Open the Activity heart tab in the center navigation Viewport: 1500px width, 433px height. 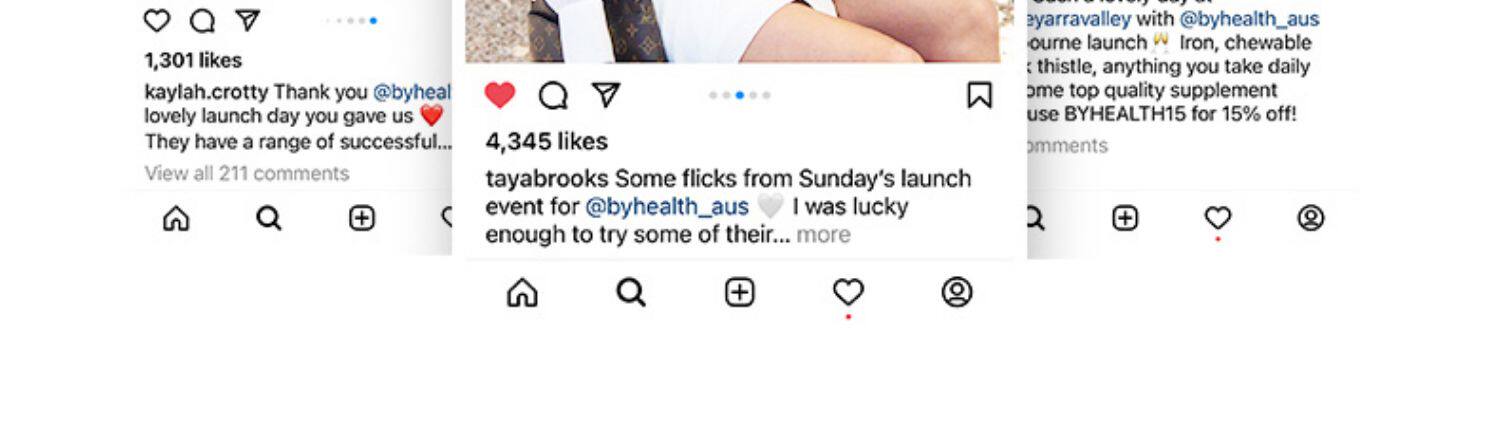[x=848, y=292]
